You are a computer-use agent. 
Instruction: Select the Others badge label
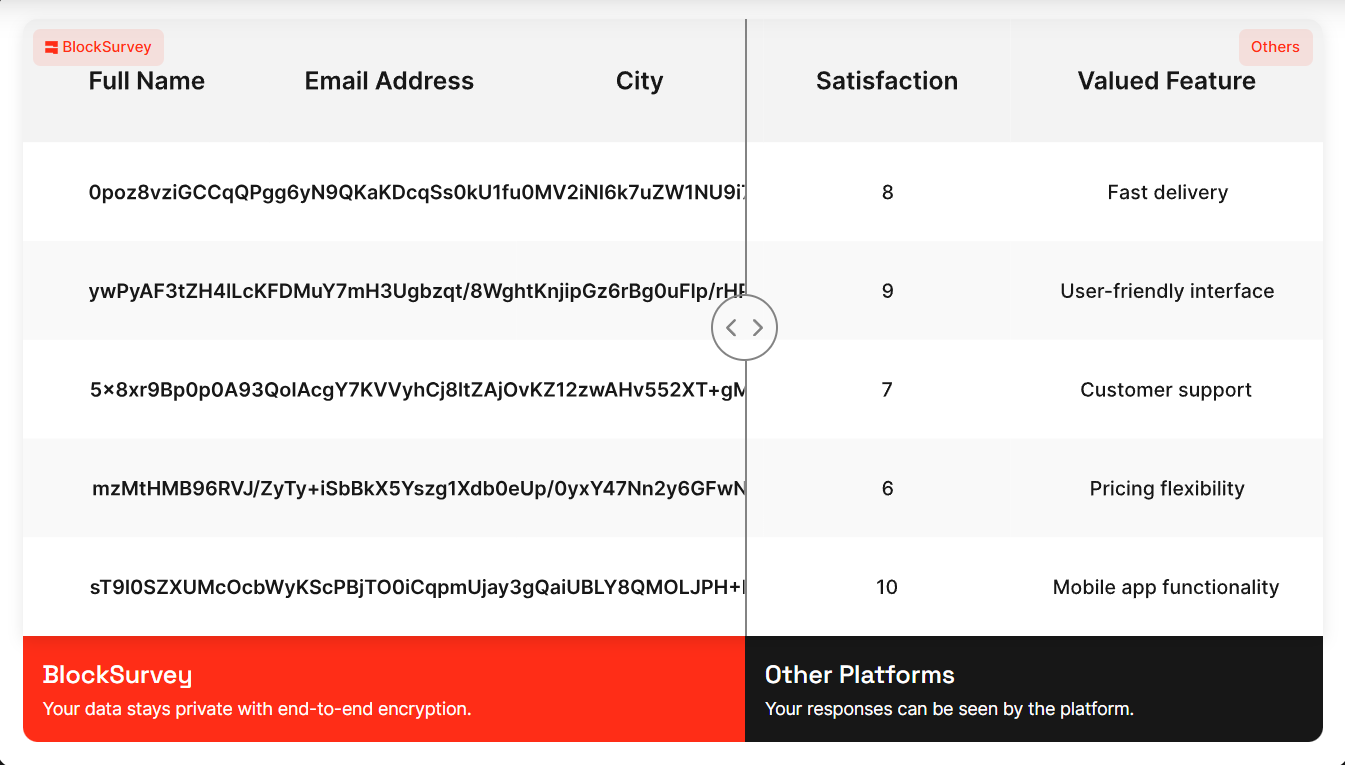click(x=1275, y=47)
